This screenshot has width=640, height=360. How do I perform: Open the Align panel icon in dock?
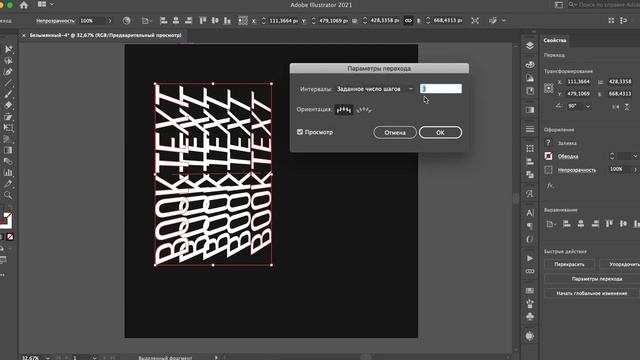click(x=530, y=162)
